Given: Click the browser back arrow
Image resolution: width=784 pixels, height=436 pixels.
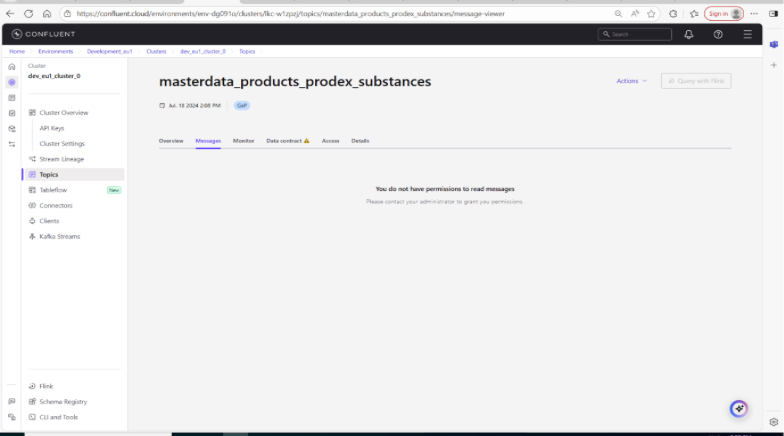Looking at the screenshot, I should 10,14.
